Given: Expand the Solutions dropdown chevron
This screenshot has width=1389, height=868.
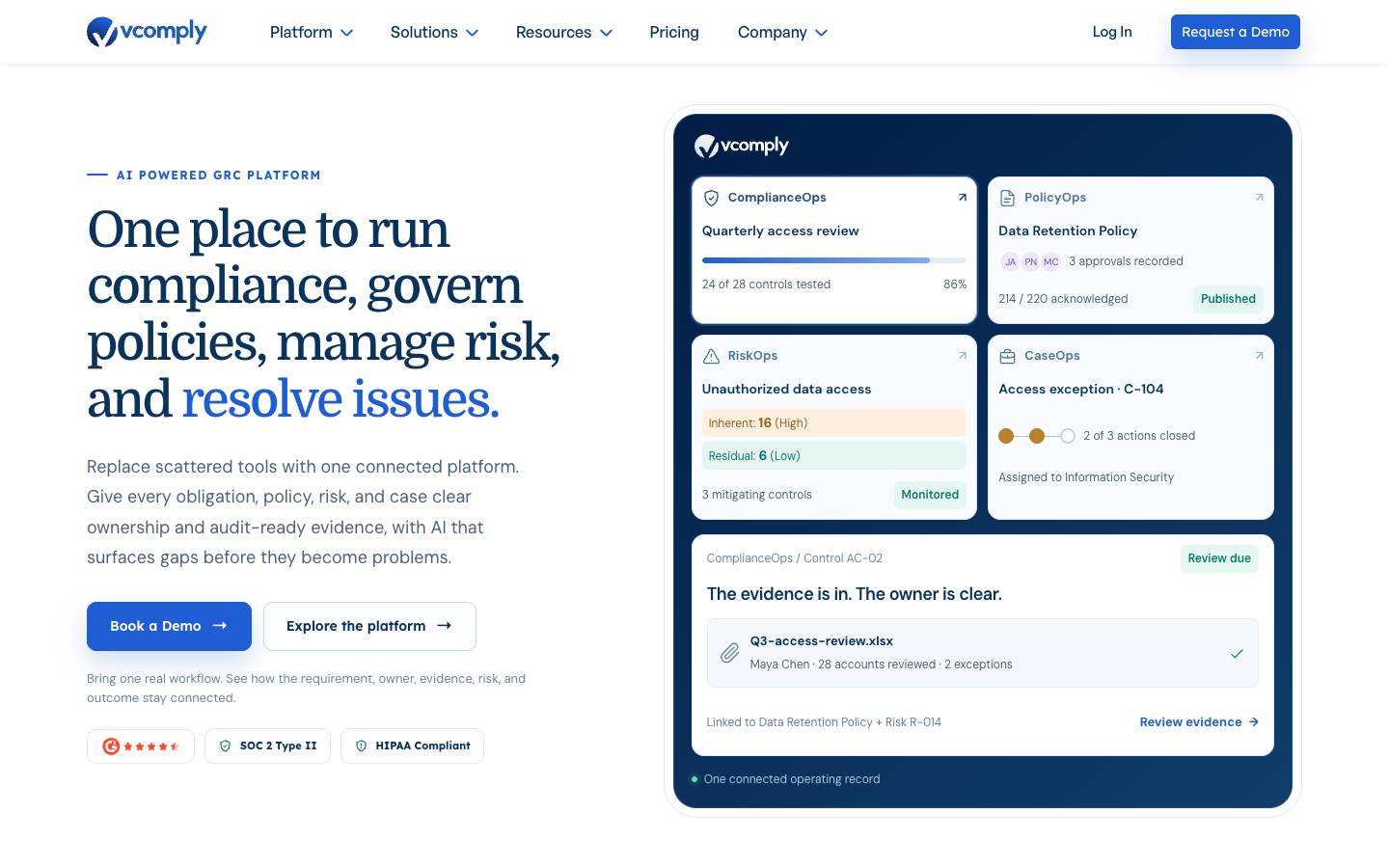Looking at the screenshot, I should point(473,33).
